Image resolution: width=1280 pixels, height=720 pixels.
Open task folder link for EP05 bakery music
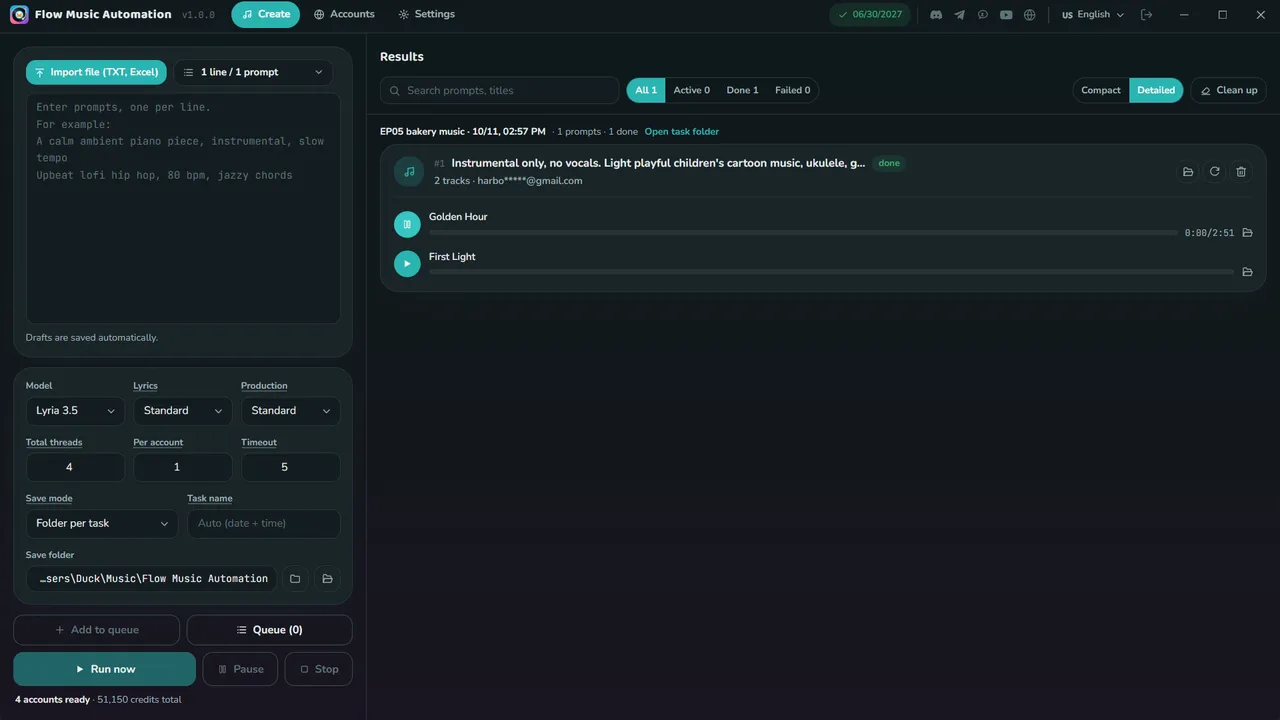[681, 132]
